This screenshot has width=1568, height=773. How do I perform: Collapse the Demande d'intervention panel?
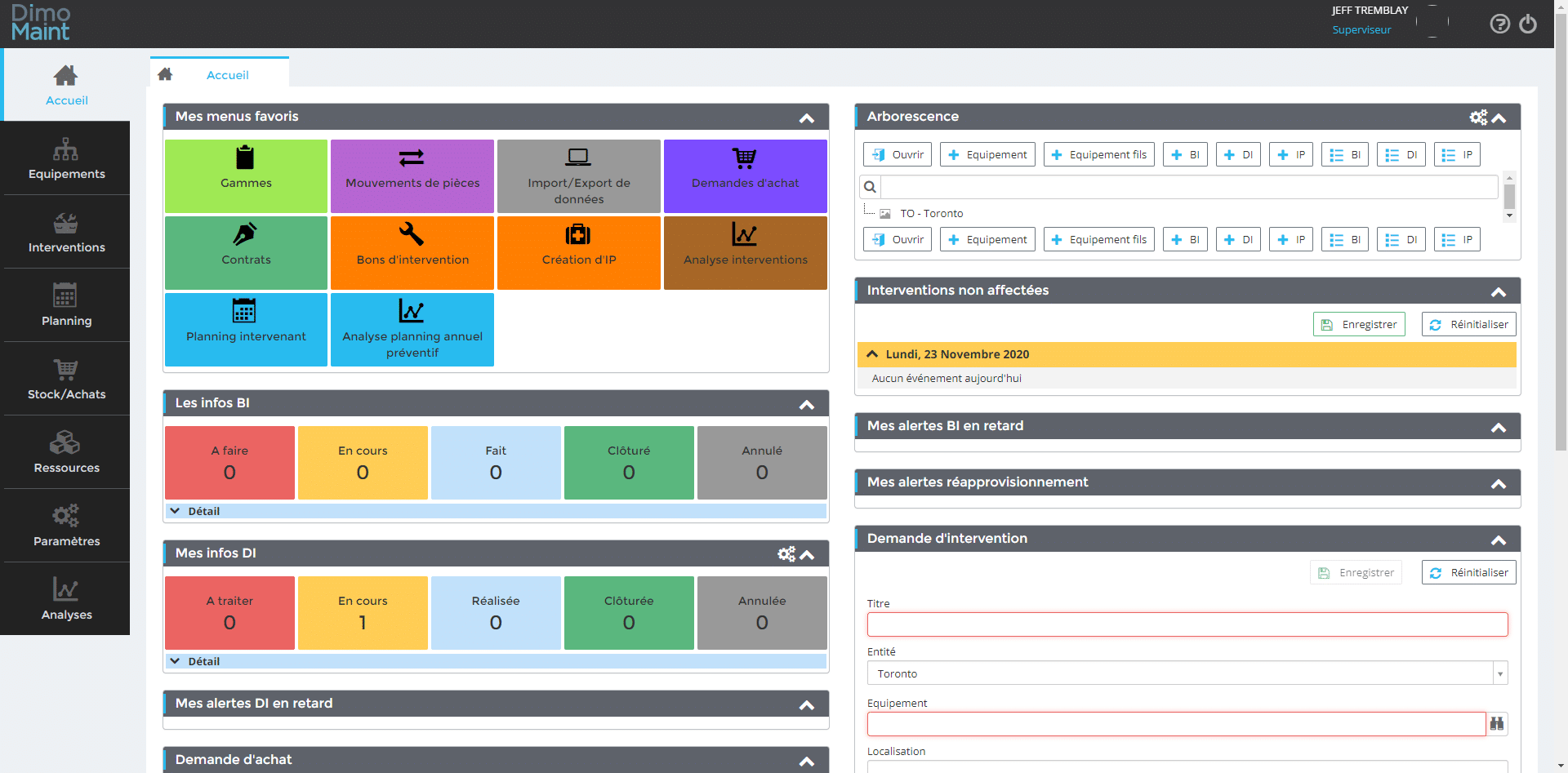click(x=1499, y=540)
